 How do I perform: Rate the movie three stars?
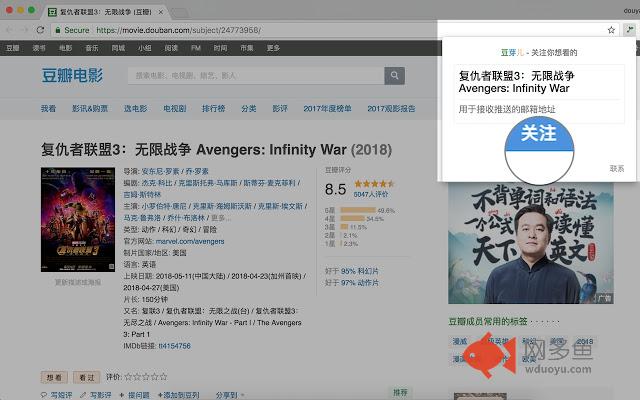coord(146,377)
